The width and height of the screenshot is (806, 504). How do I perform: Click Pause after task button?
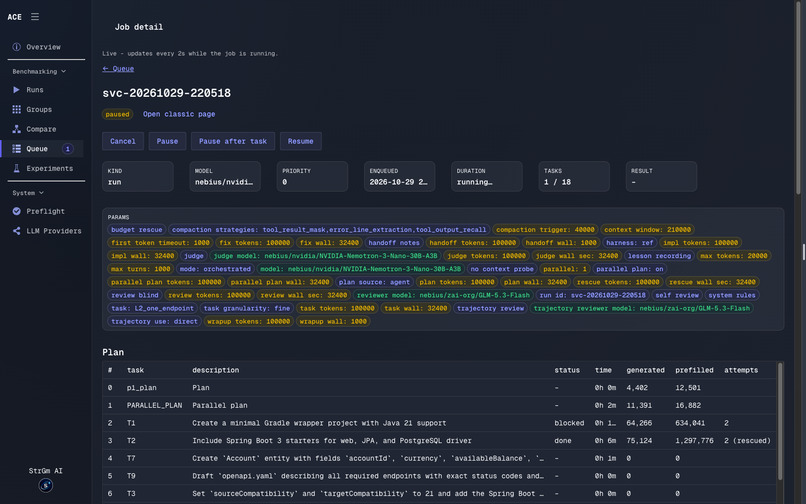click(x=233, y=141)
